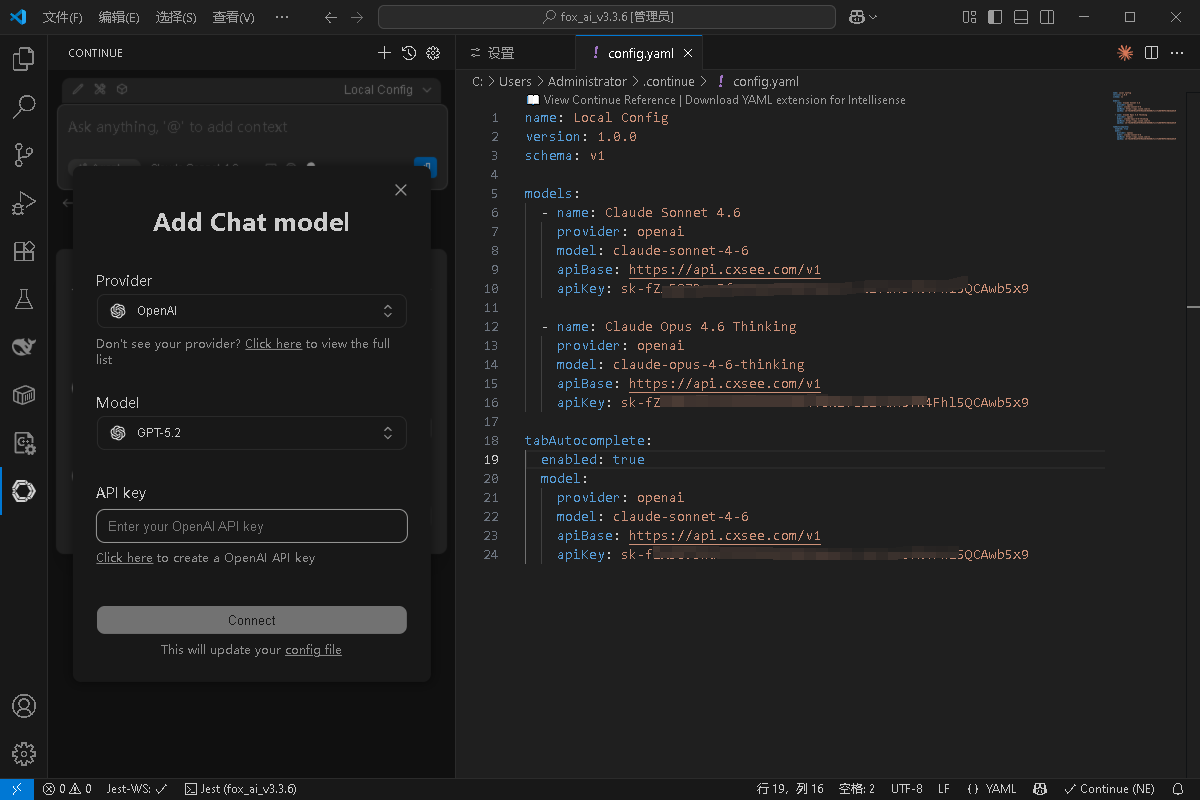1200x800 pixels.
Task: Open the 文件(F) menu
Action: coord(62,17)
